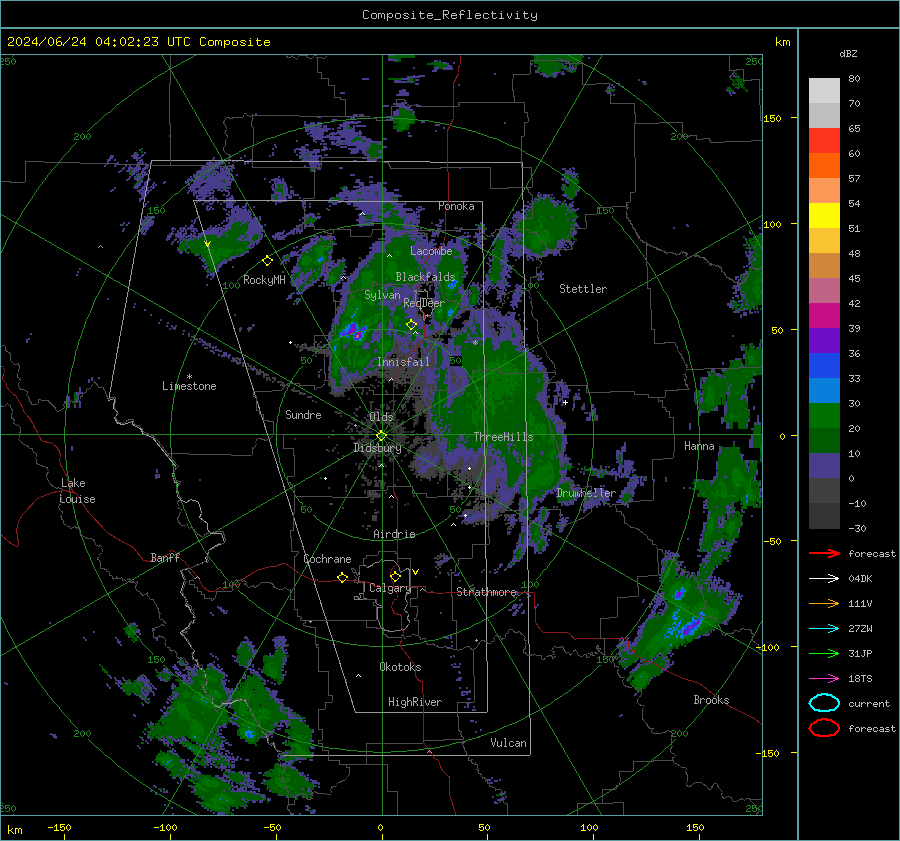Click the Blackfalds city label
900x841 pixels.
(x=425, y=277)
